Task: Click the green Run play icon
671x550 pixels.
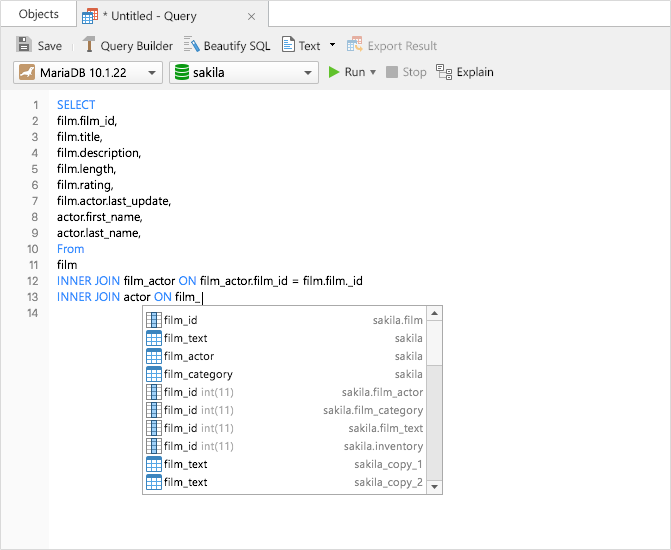Action: click(334, 72)
